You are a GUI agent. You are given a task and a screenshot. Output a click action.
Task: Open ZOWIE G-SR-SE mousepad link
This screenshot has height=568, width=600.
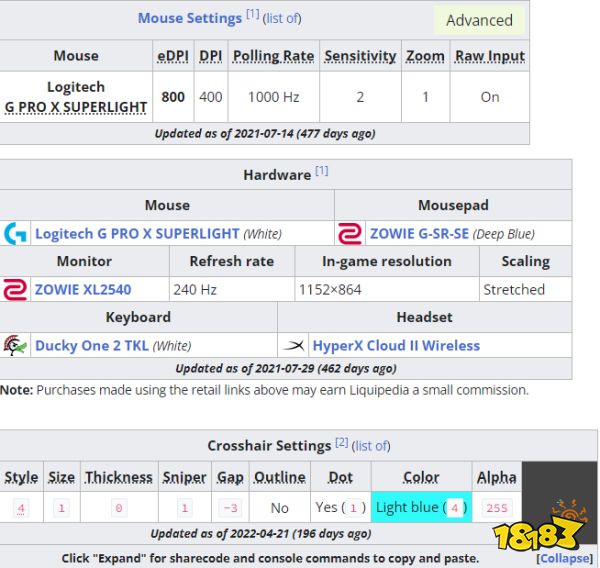click(419, 233)
